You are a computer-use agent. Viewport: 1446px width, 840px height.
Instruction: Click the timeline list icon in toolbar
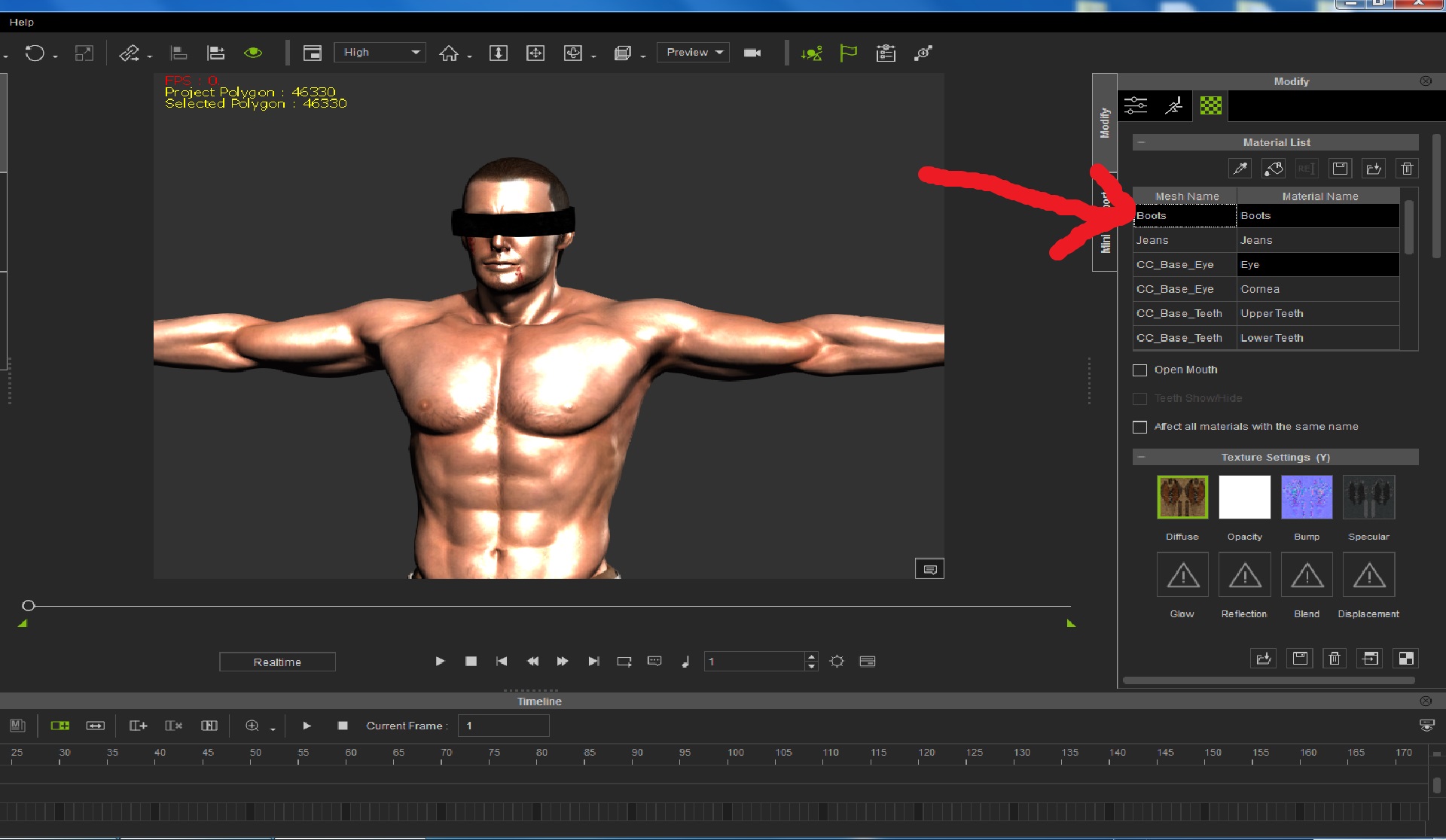pos(886,53)
